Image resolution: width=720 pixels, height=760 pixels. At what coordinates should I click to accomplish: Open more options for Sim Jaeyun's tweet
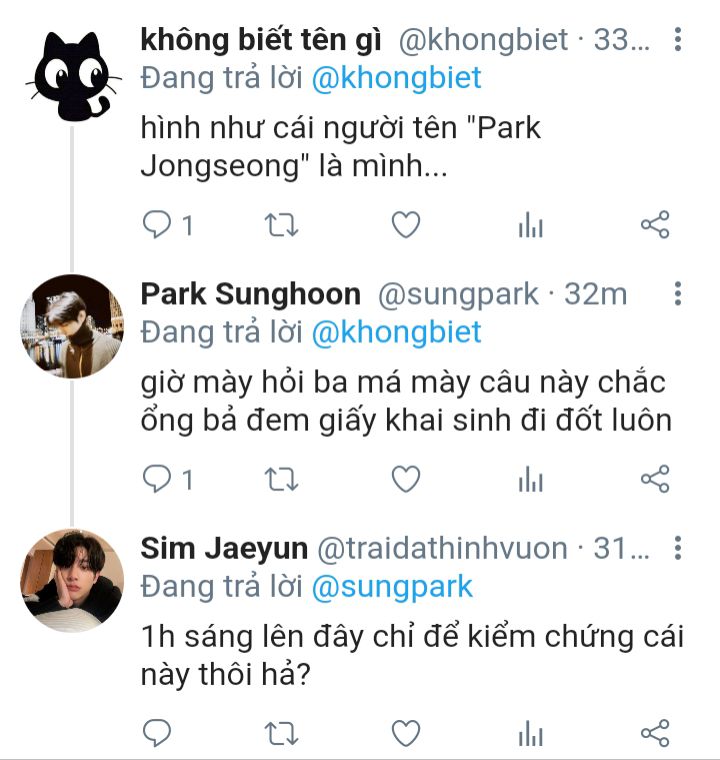(x=678, y=548)
